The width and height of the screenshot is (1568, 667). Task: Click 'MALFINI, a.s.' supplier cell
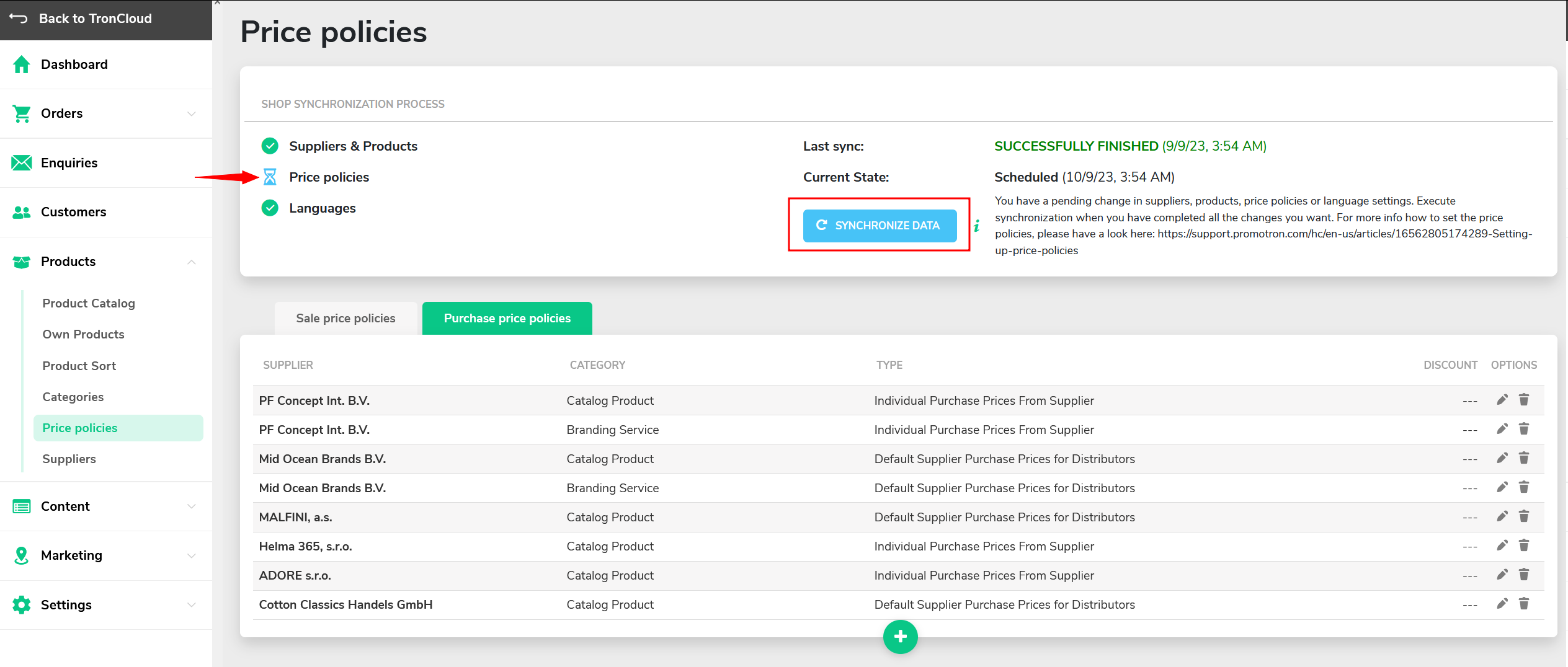(x=295, y=517)
